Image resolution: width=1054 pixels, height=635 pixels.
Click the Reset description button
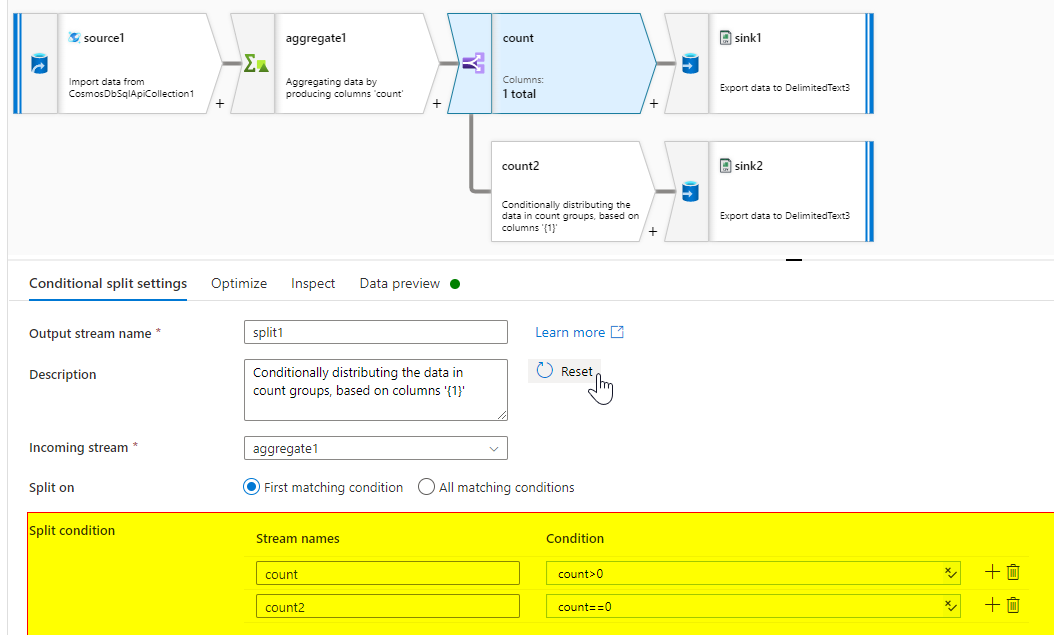point(565,371)
